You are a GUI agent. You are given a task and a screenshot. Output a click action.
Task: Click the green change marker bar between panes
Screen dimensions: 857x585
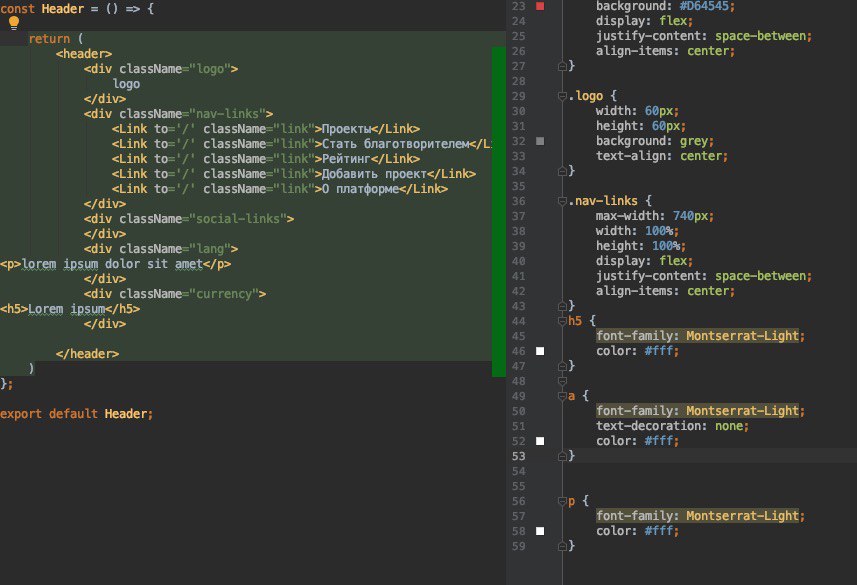(498, 210)
